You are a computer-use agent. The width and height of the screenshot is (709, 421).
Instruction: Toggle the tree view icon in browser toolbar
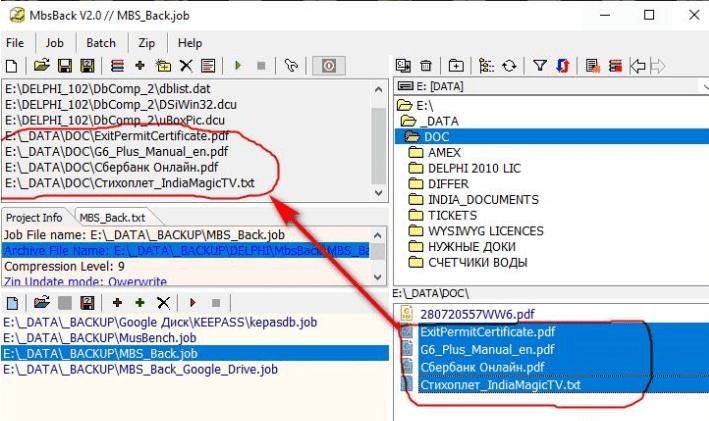pos(486,66)
